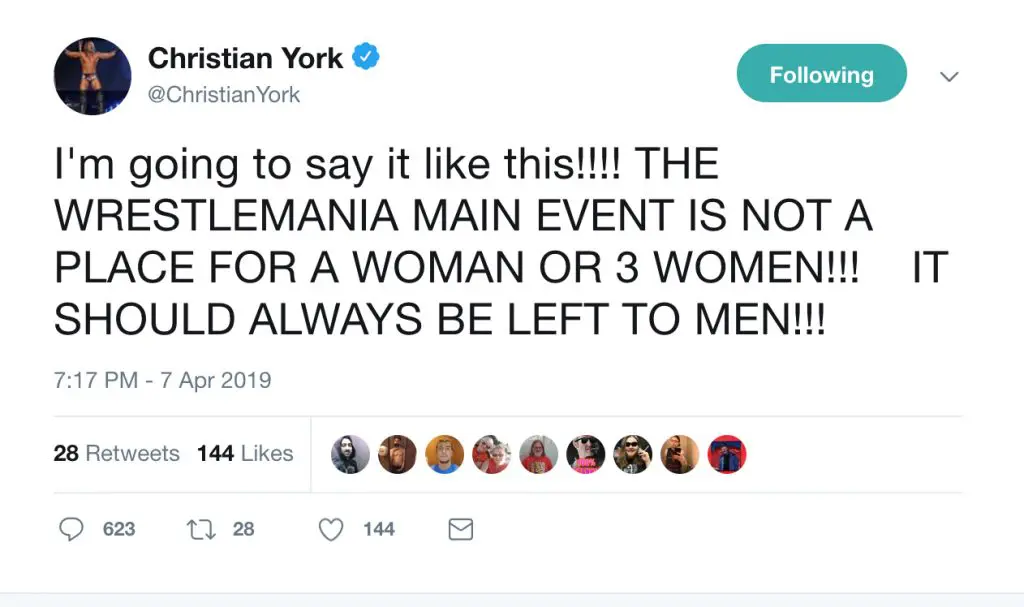Click the blue verified badge
Image resolution: width=1024 pixels, height=607 pixels.
(x=367, y=58)
